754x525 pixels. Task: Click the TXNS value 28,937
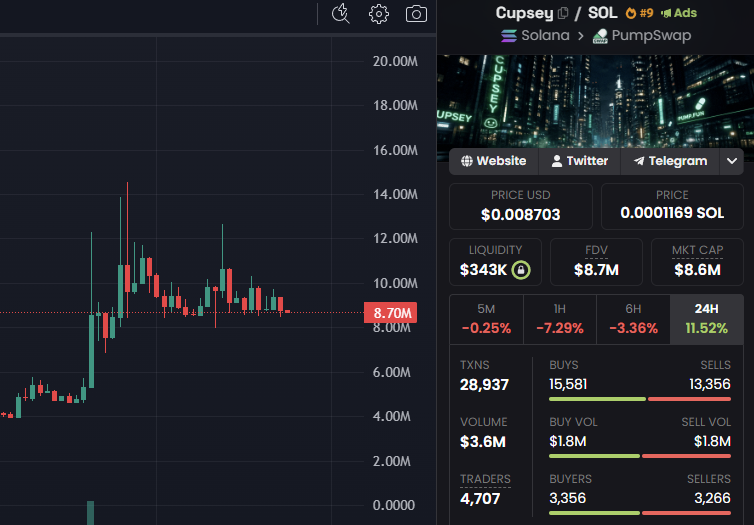(484, 385)
